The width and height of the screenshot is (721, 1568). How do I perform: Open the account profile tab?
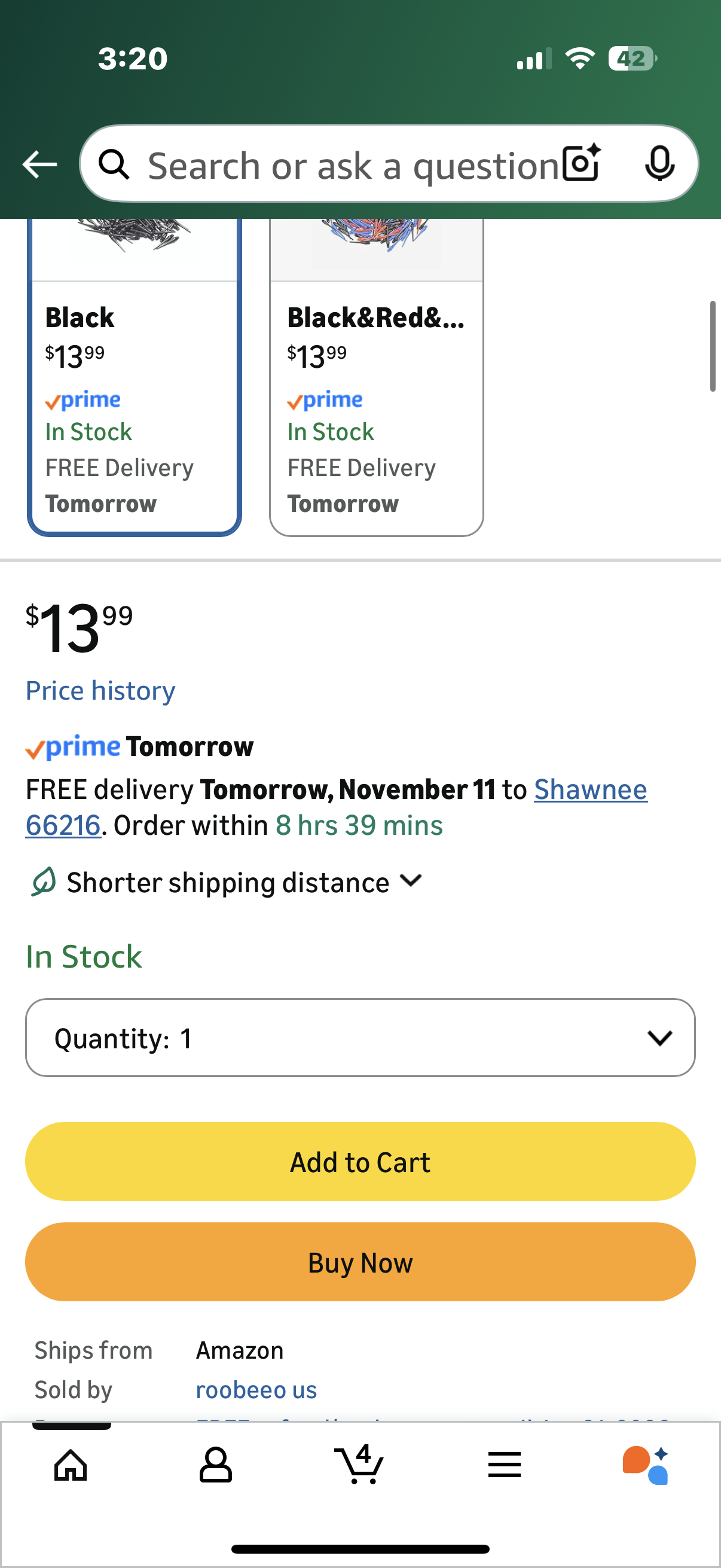(x=215, y=1465)
